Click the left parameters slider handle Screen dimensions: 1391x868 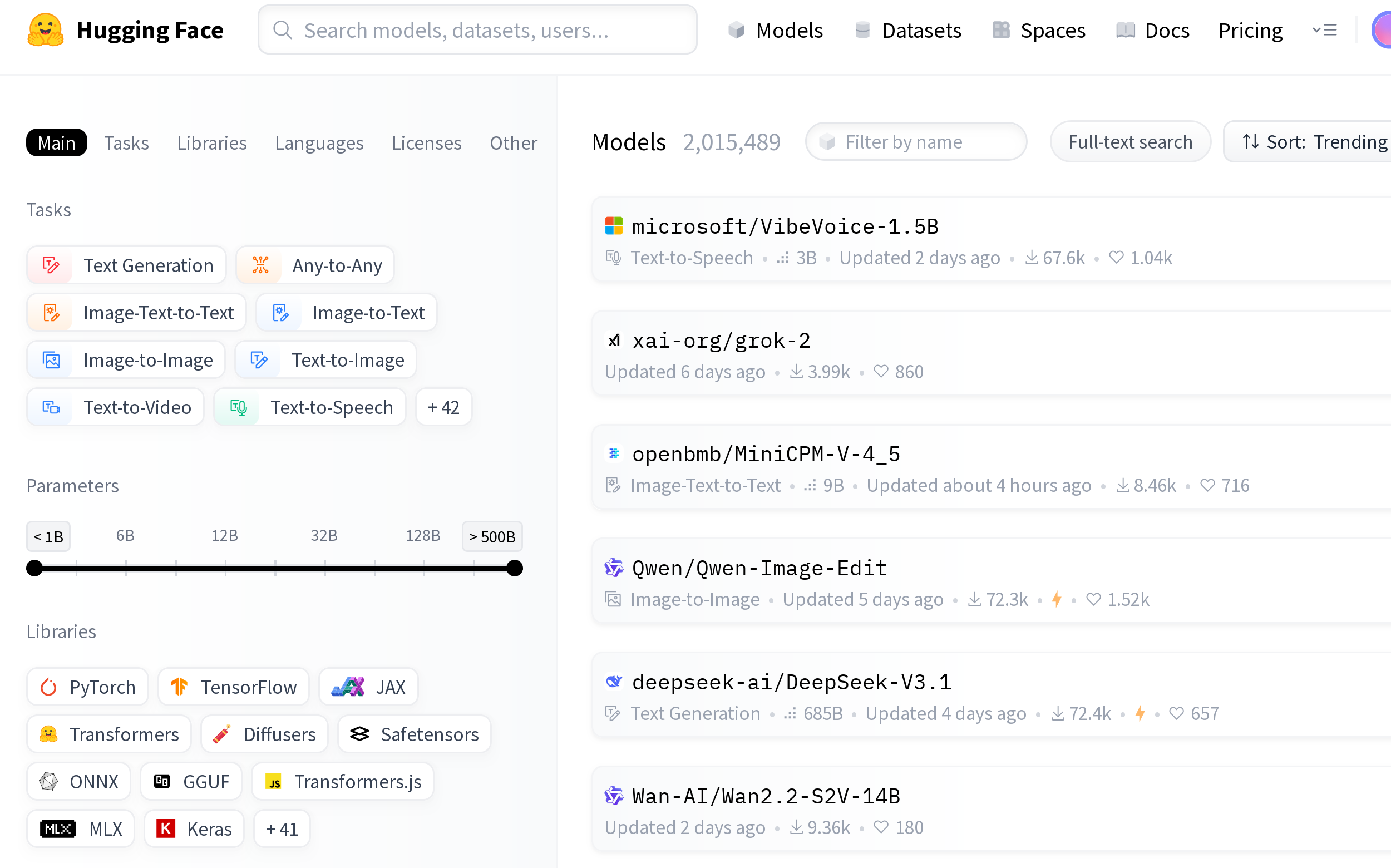pyautogui.click(x=35, y=568)
